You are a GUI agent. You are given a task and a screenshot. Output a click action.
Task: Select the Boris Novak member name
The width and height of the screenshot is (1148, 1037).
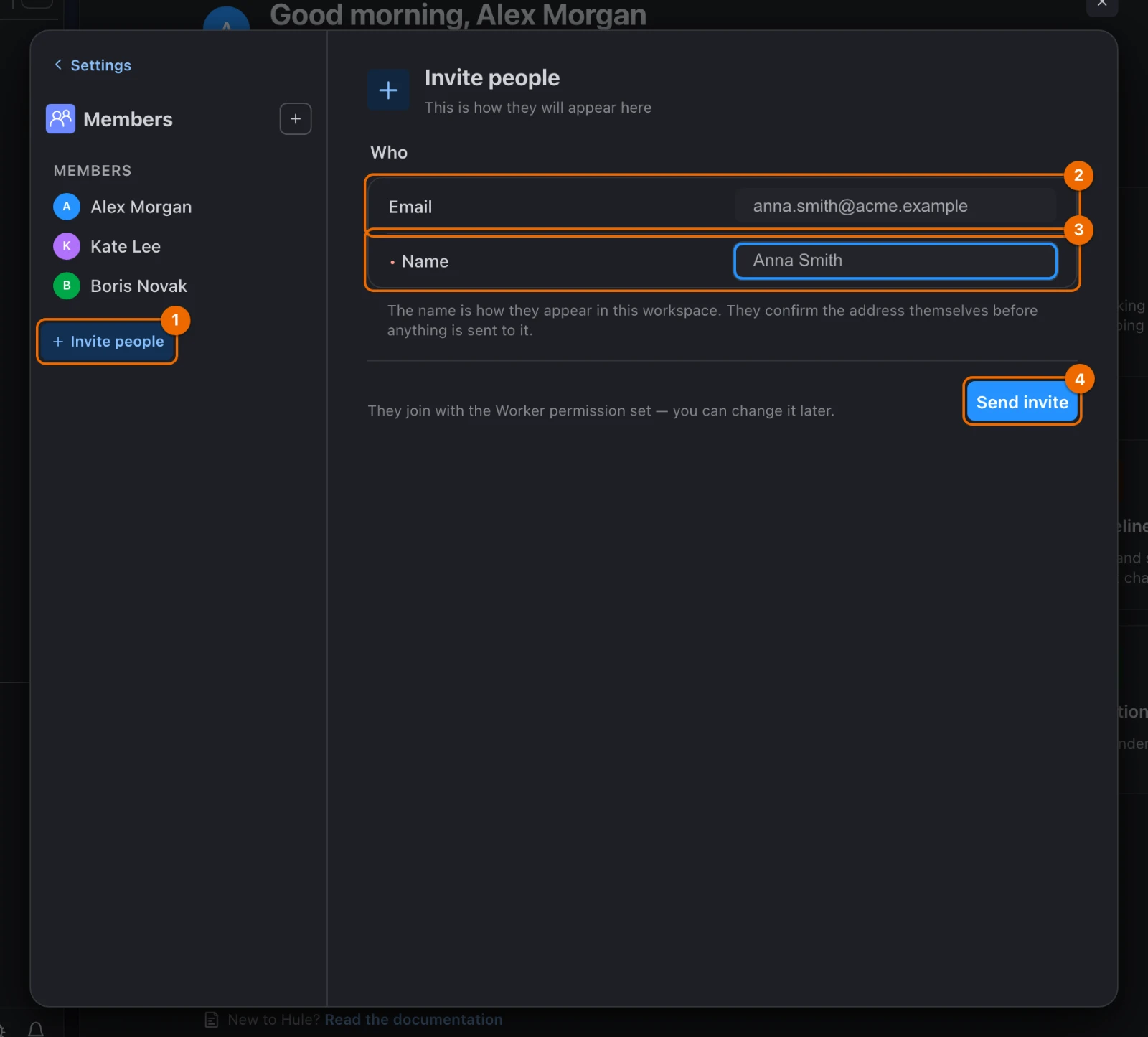(x=138, y=286)
